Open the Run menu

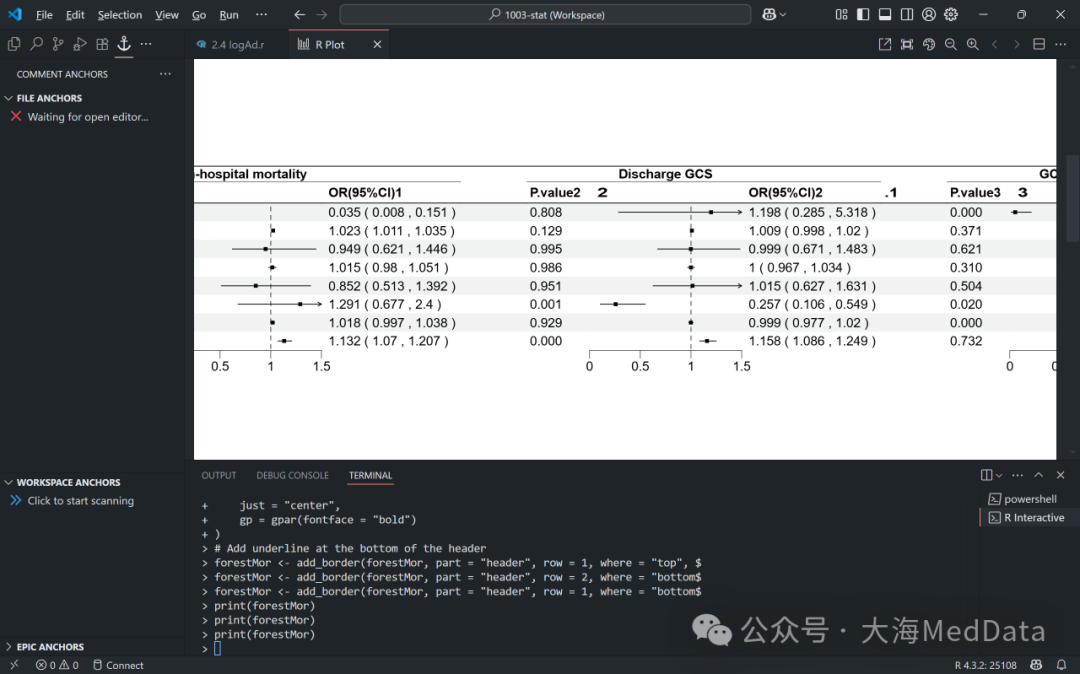tap(229, 14)
